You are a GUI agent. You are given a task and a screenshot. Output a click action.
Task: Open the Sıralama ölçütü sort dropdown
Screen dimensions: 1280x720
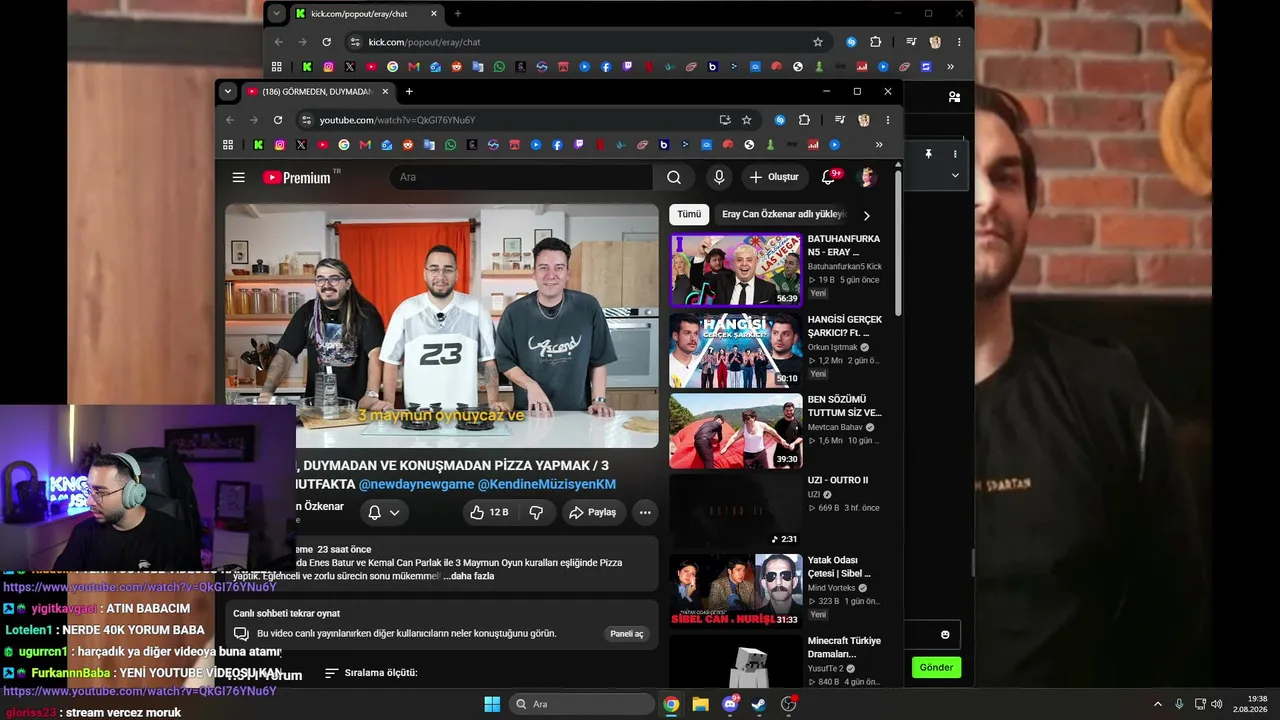point(371,673)
